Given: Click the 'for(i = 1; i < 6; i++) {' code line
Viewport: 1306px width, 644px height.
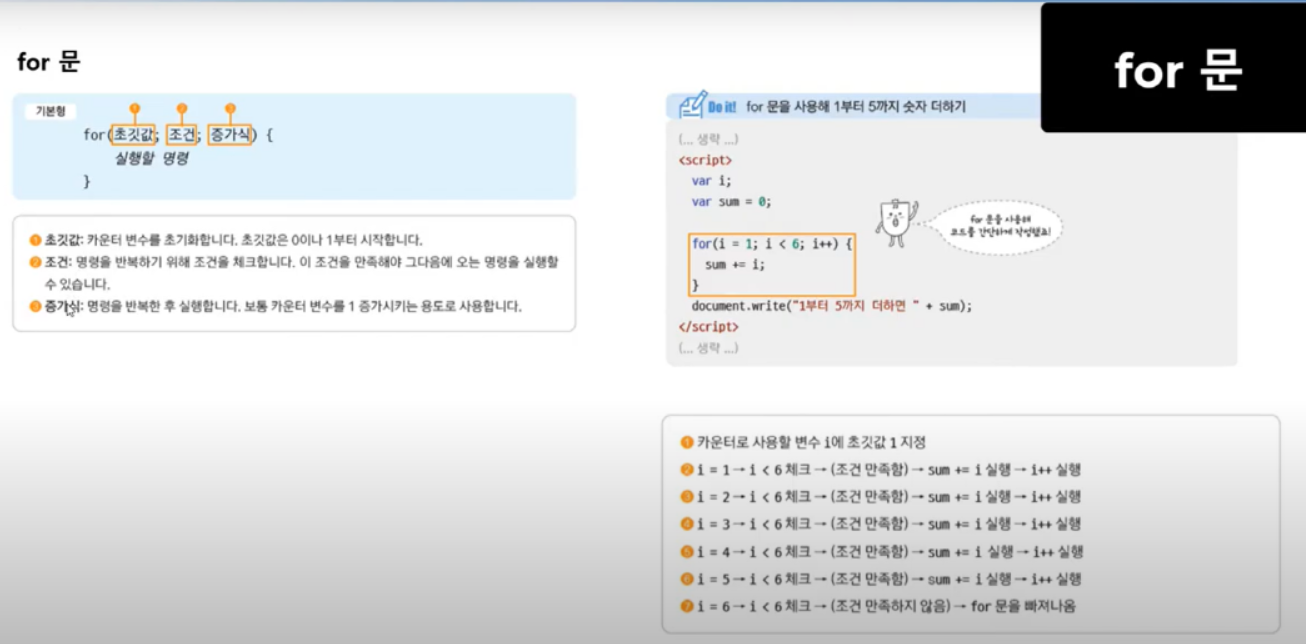Looking at the screenshot, I should pos(771,243).
